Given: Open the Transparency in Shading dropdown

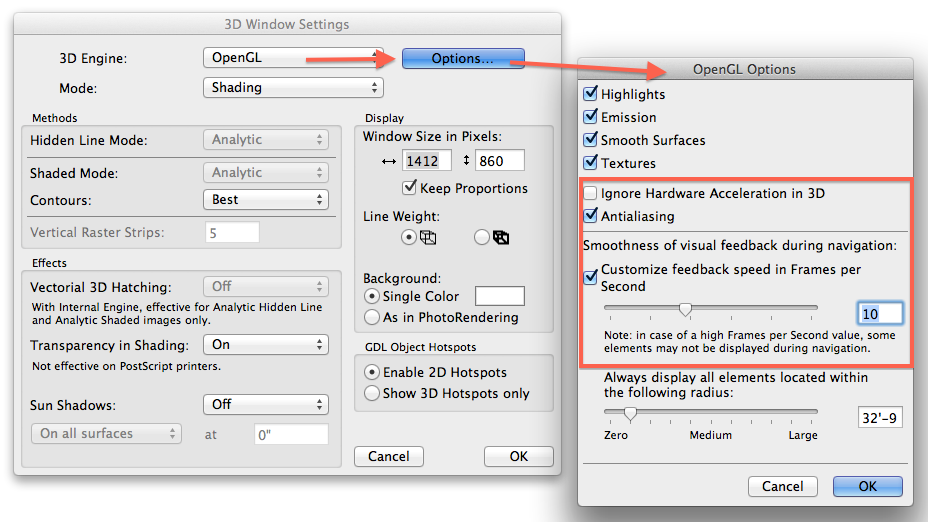Looking at the screenshot, I should [266, 345].
